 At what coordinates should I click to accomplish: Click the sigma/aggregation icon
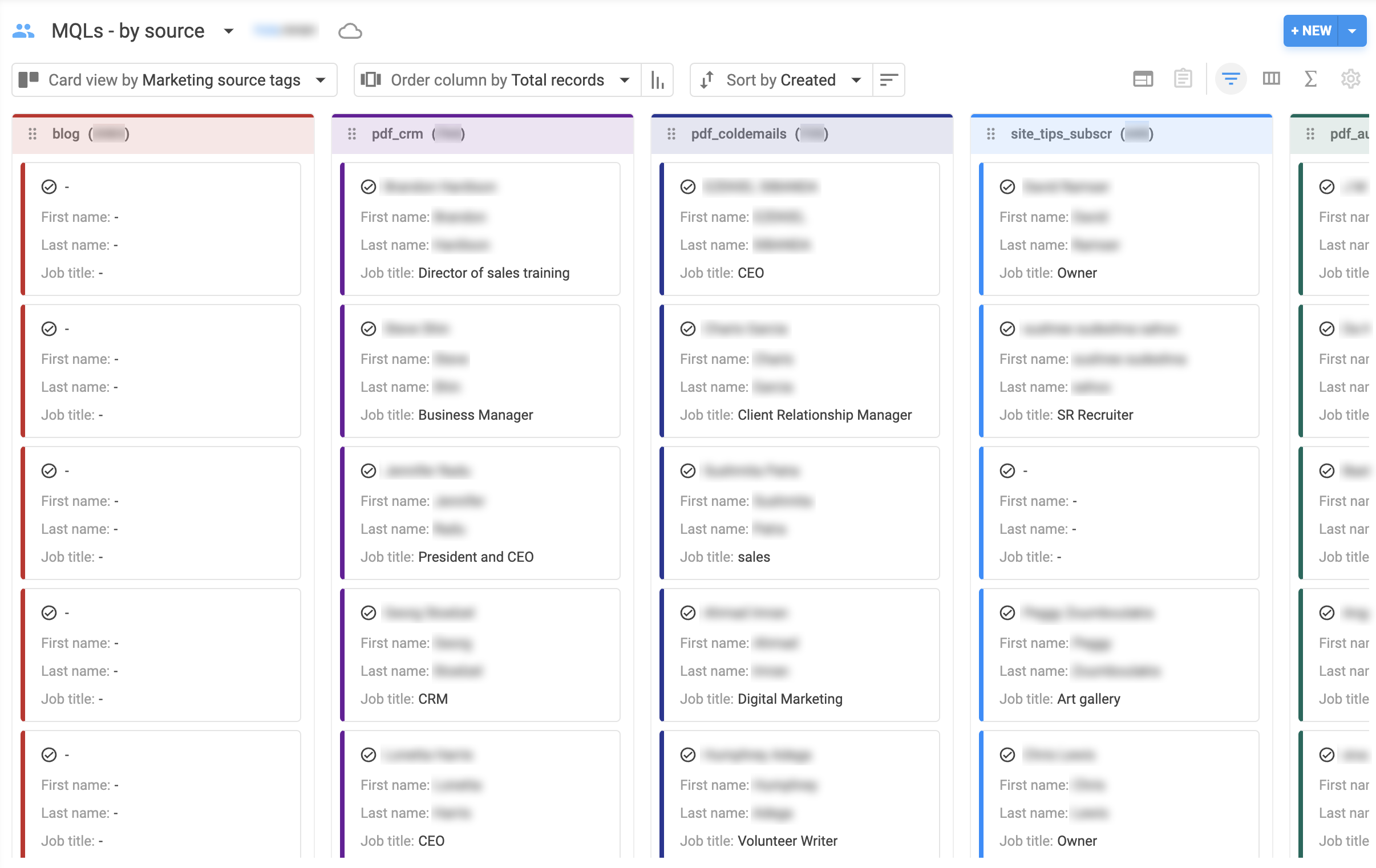(x=1310, y=79)
